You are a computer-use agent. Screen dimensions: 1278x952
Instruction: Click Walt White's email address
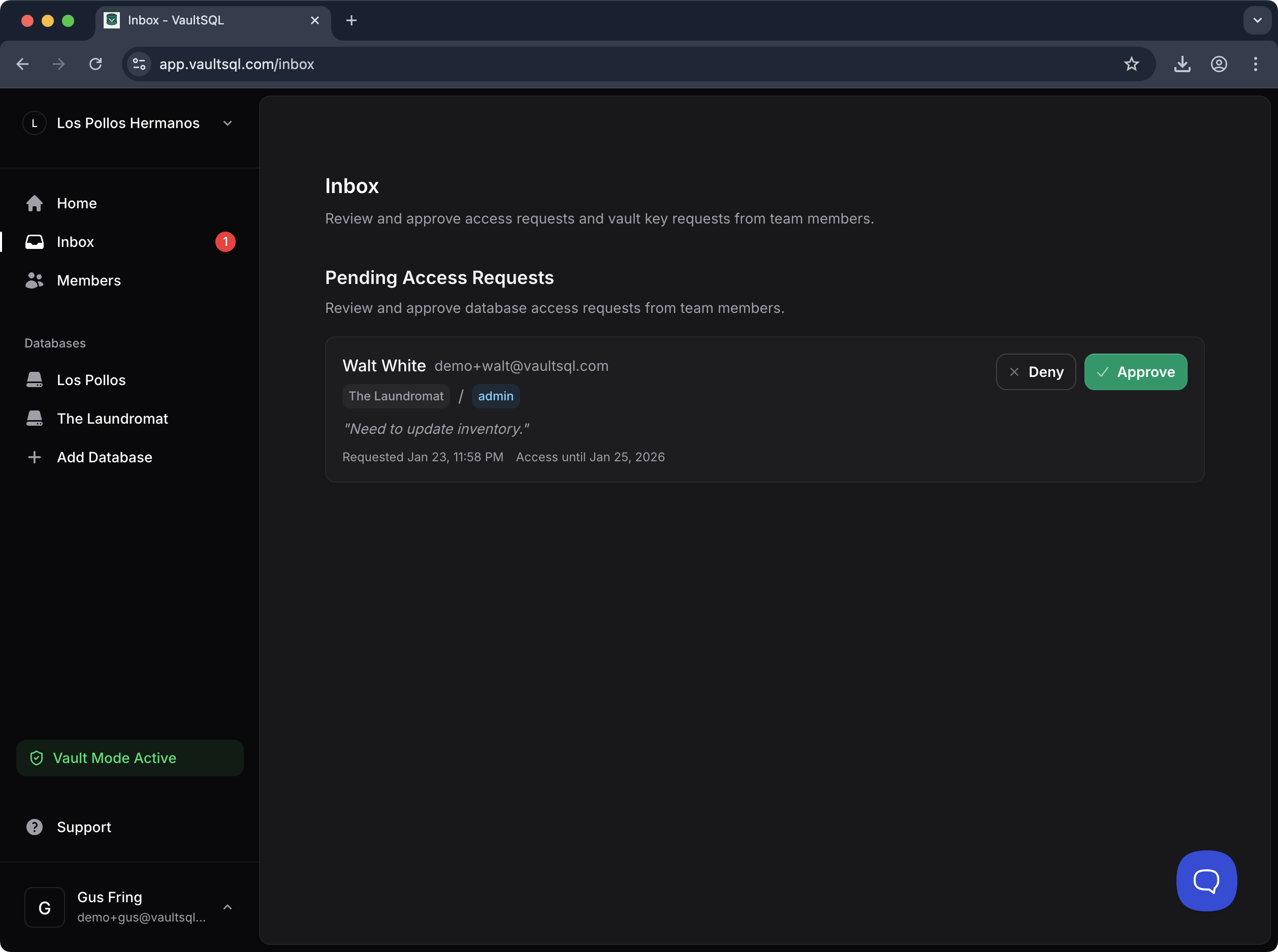point(522,366)
